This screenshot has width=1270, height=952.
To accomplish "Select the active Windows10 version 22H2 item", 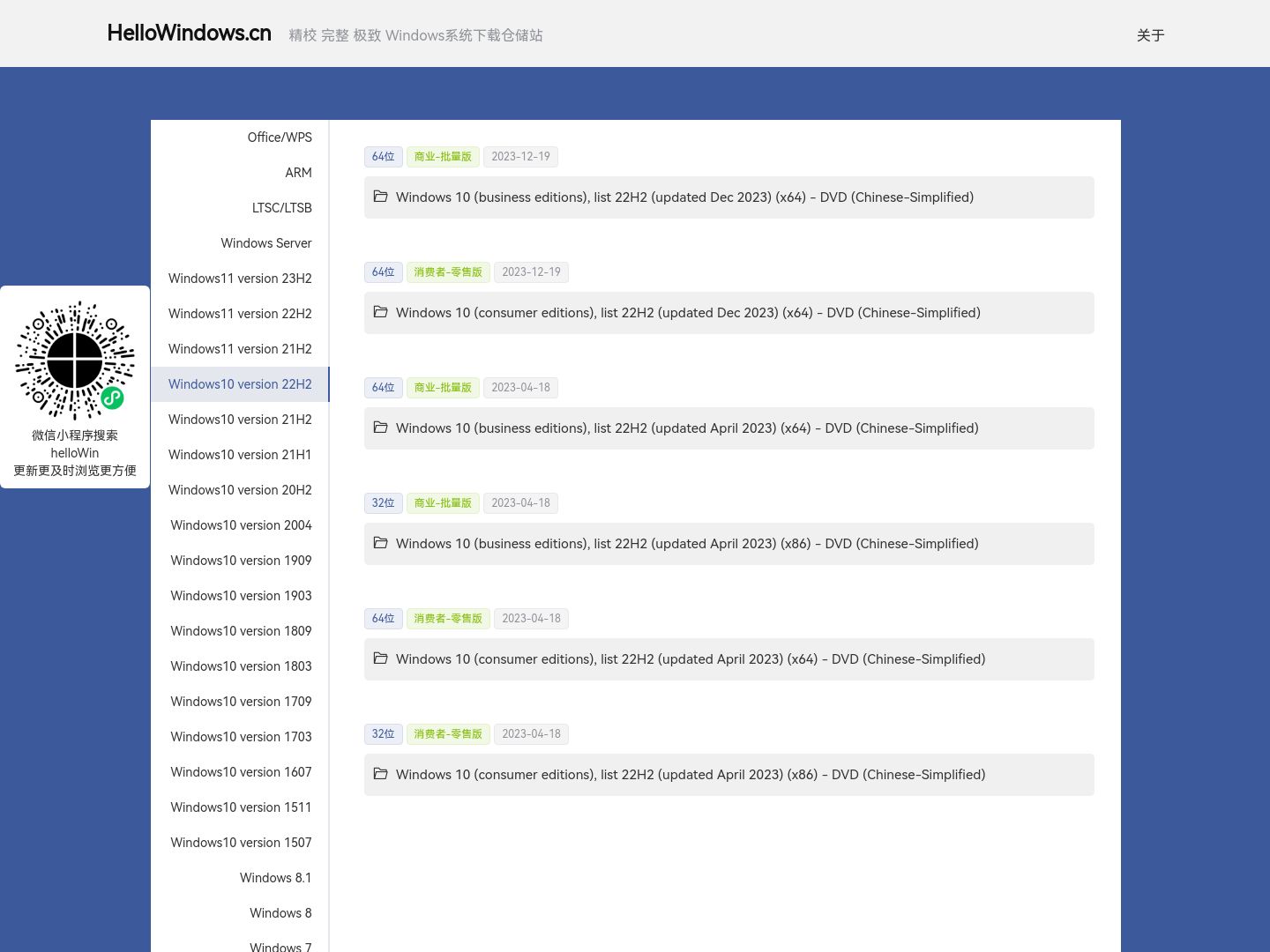I will (240, 384).
